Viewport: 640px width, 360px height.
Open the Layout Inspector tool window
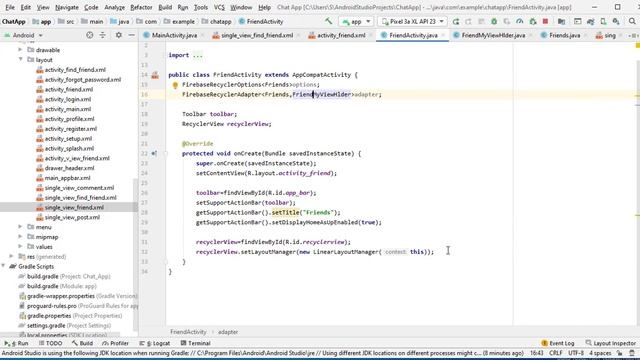(x=611, y=343)
